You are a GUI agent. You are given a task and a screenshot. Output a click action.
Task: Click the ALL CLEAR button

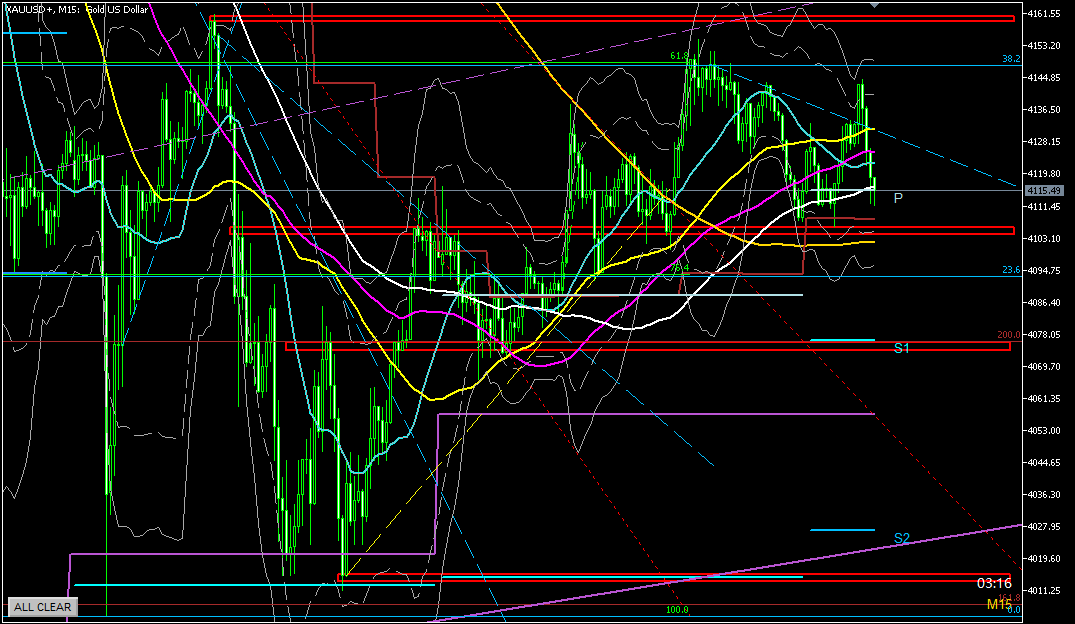42,606
